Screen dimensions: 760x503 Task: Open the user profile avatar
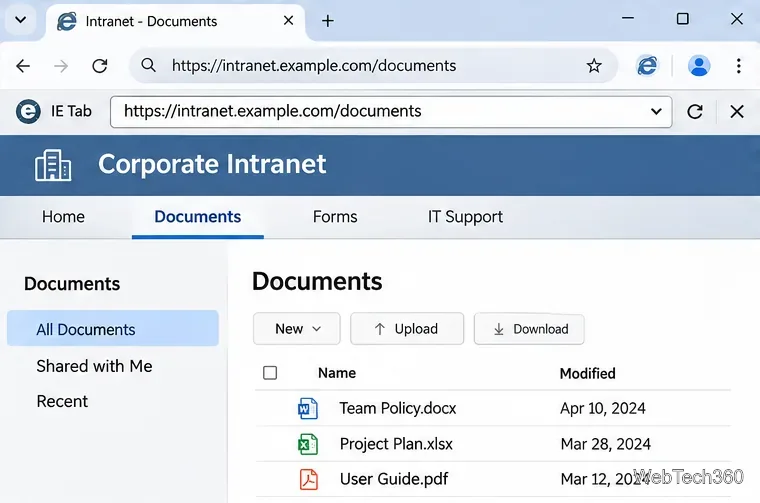click(699, 65)
